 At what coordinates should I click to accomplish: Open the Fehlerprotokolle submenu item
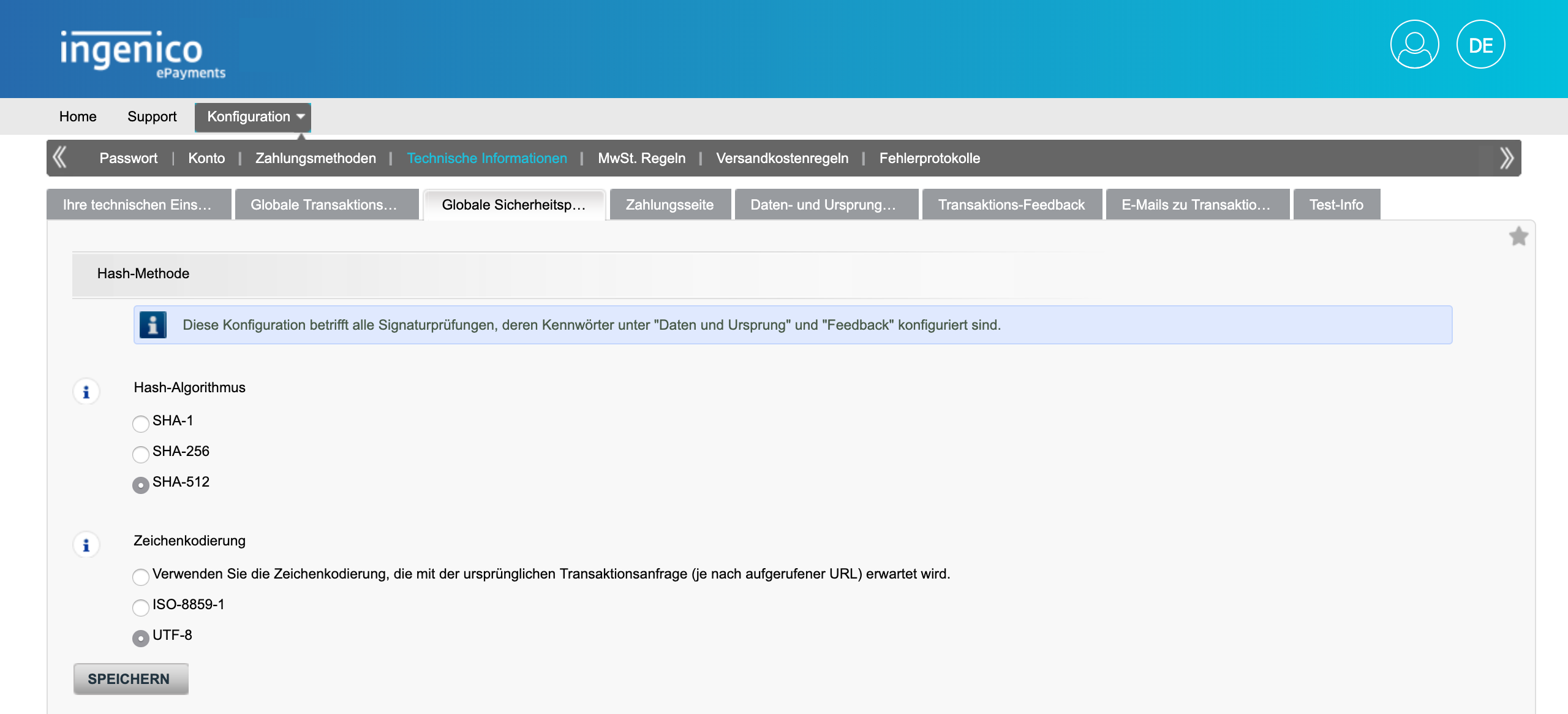930,158
